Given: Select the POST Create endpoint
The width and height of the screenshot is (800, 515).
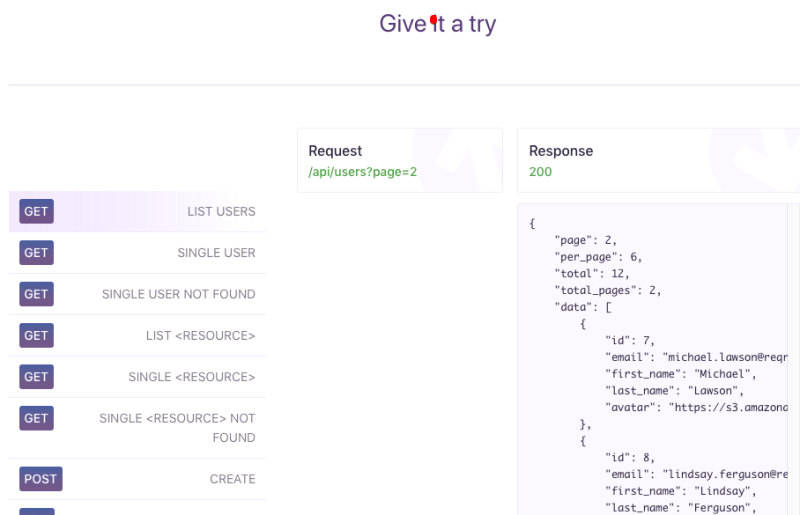Looking at the screenshot, I should pyautogui.click(x=137, y=479).
